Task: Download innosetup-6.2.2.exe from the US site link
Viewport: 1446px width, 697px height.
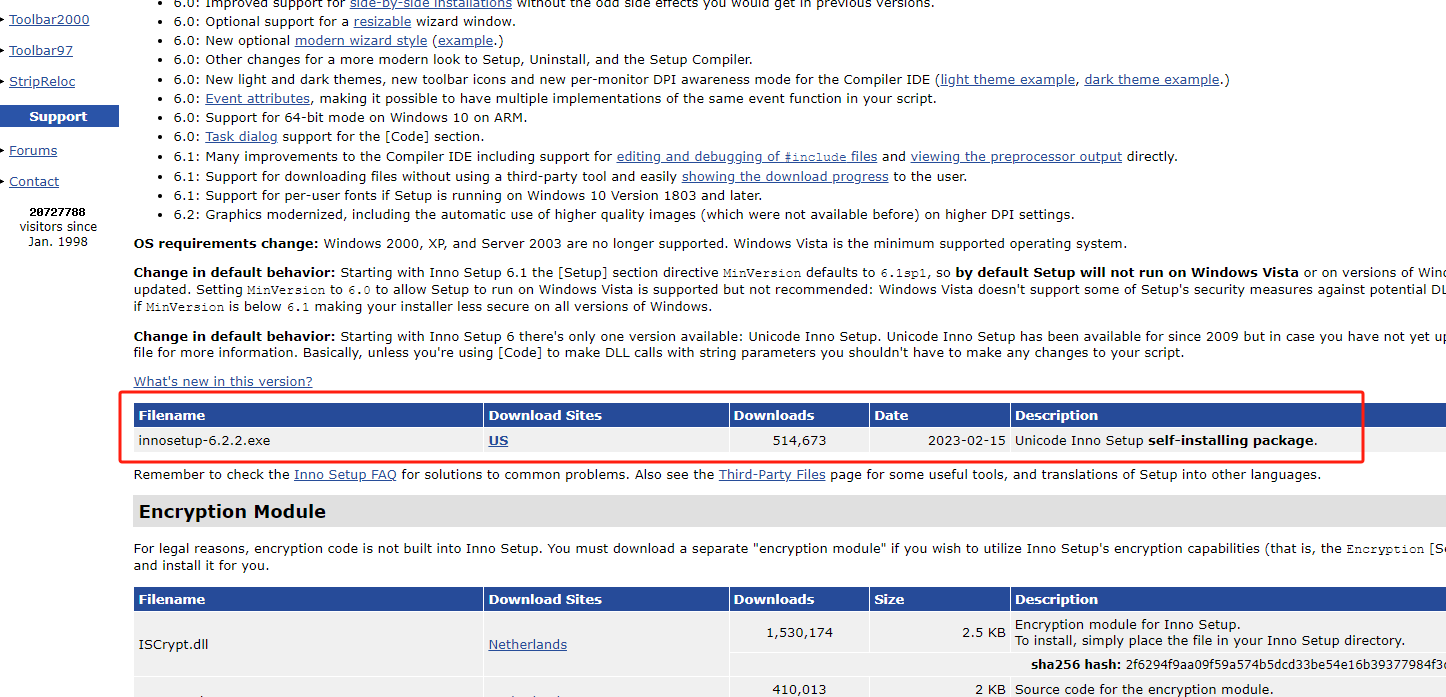Action: click(498, 440)
